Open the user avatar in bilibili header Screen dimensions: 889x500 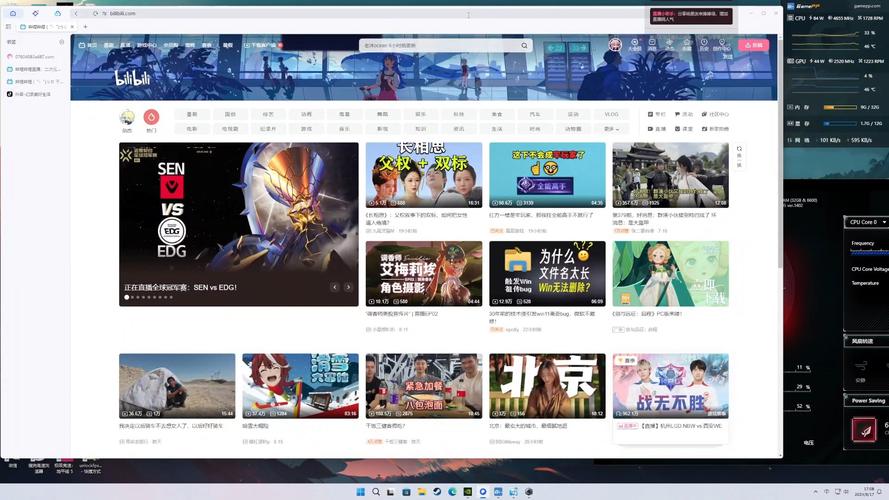coord(615,44)
